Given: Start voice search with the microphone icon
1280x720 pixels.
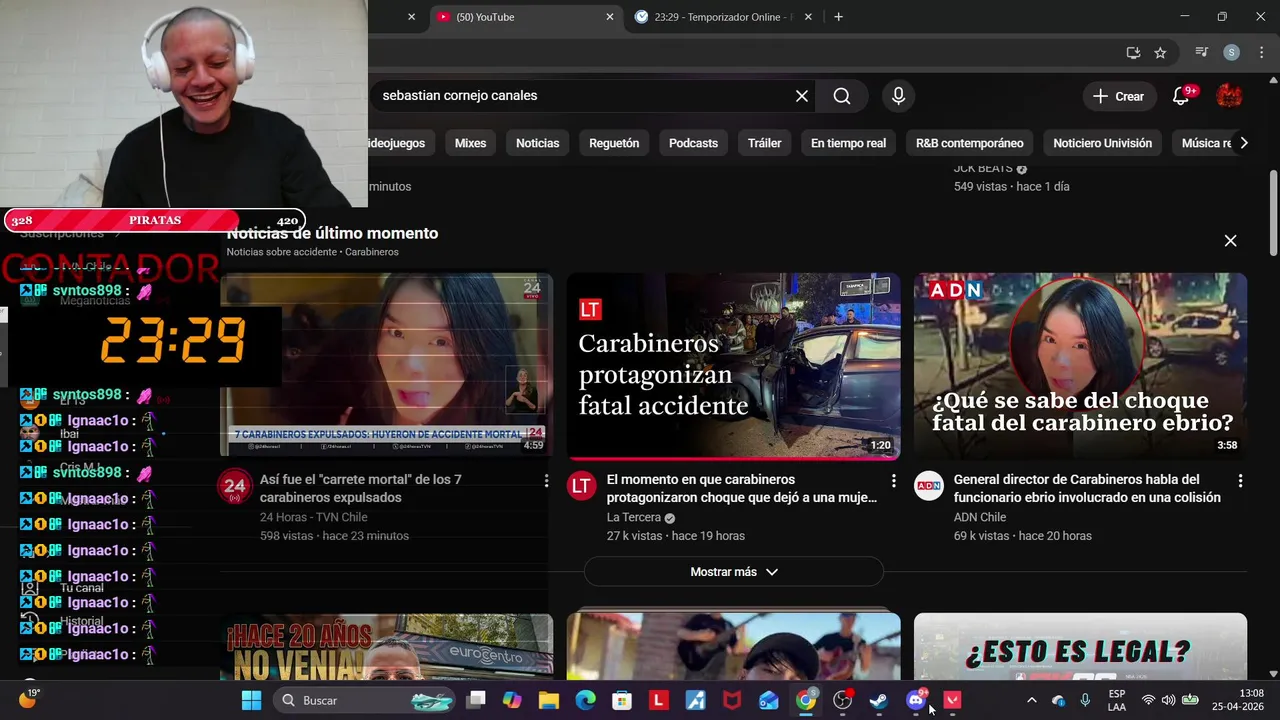Looking at the screenshot, I should [x=898, y=96].
